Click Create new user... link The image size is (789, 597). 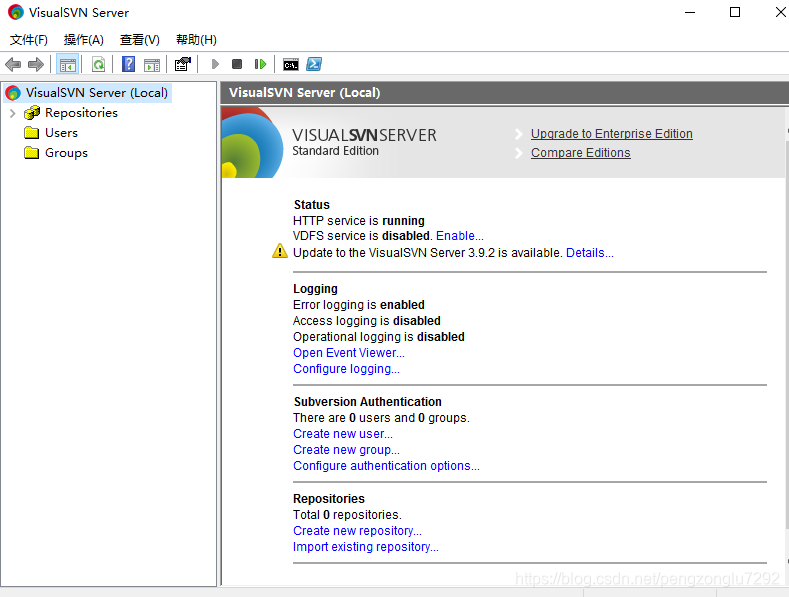tap(343, 434)
